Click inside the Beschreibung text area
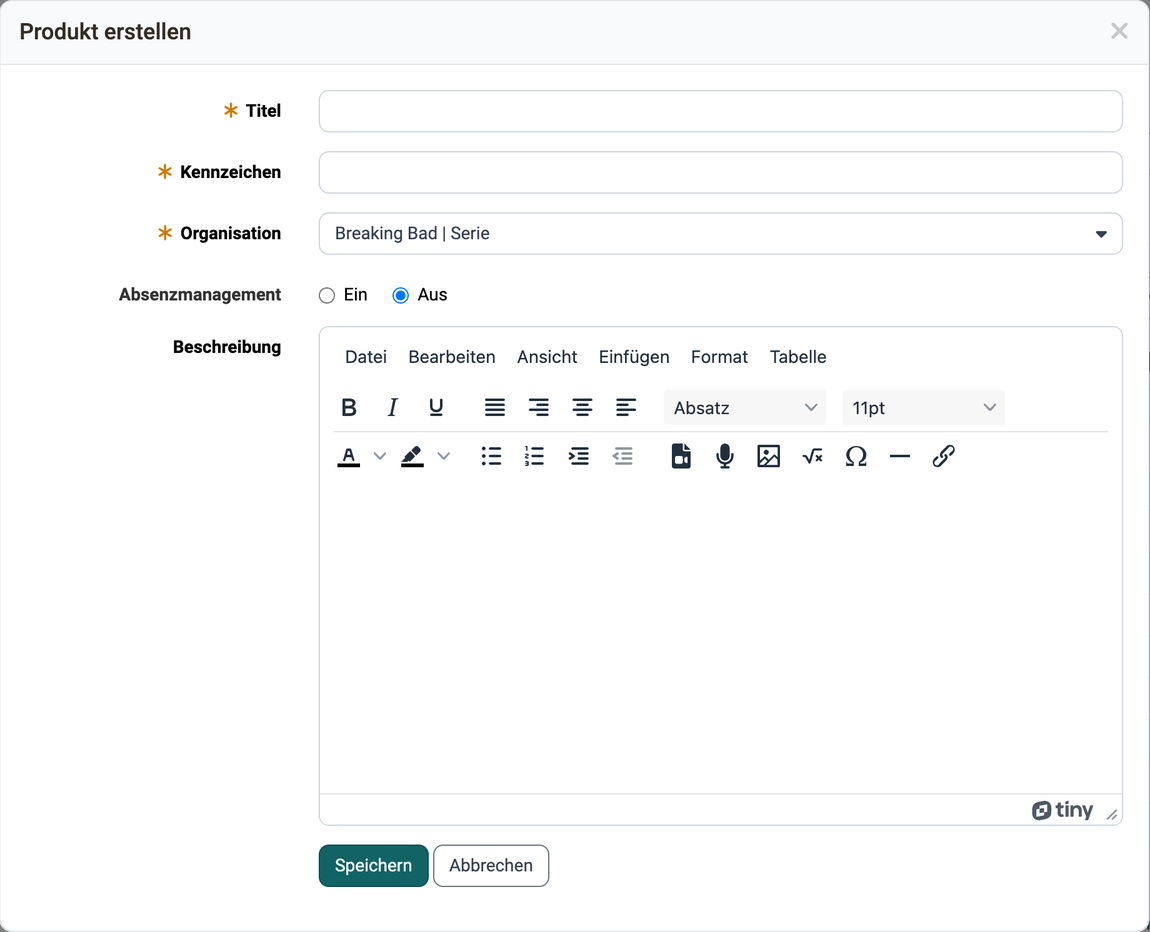 click(x=720, y=636)
